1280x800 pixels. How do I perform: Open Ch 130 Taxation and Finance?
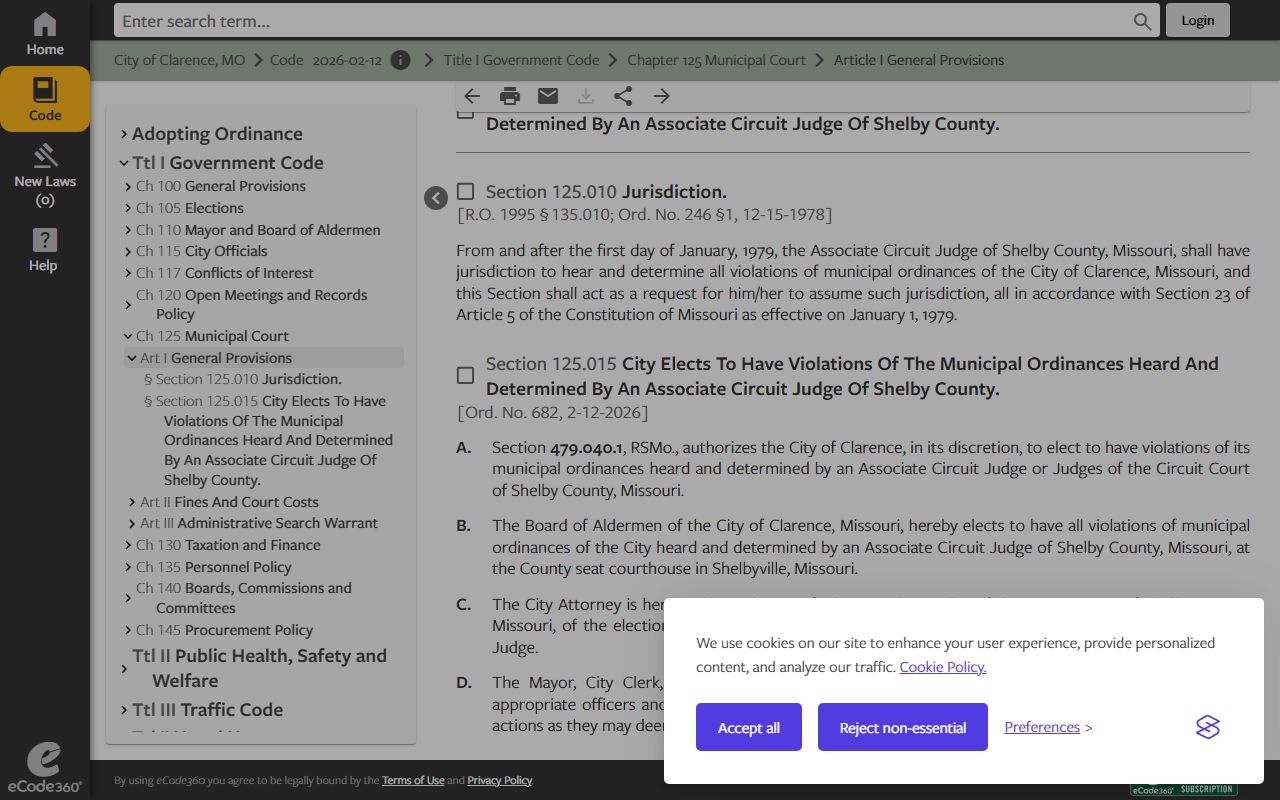(x=228, y=545)
